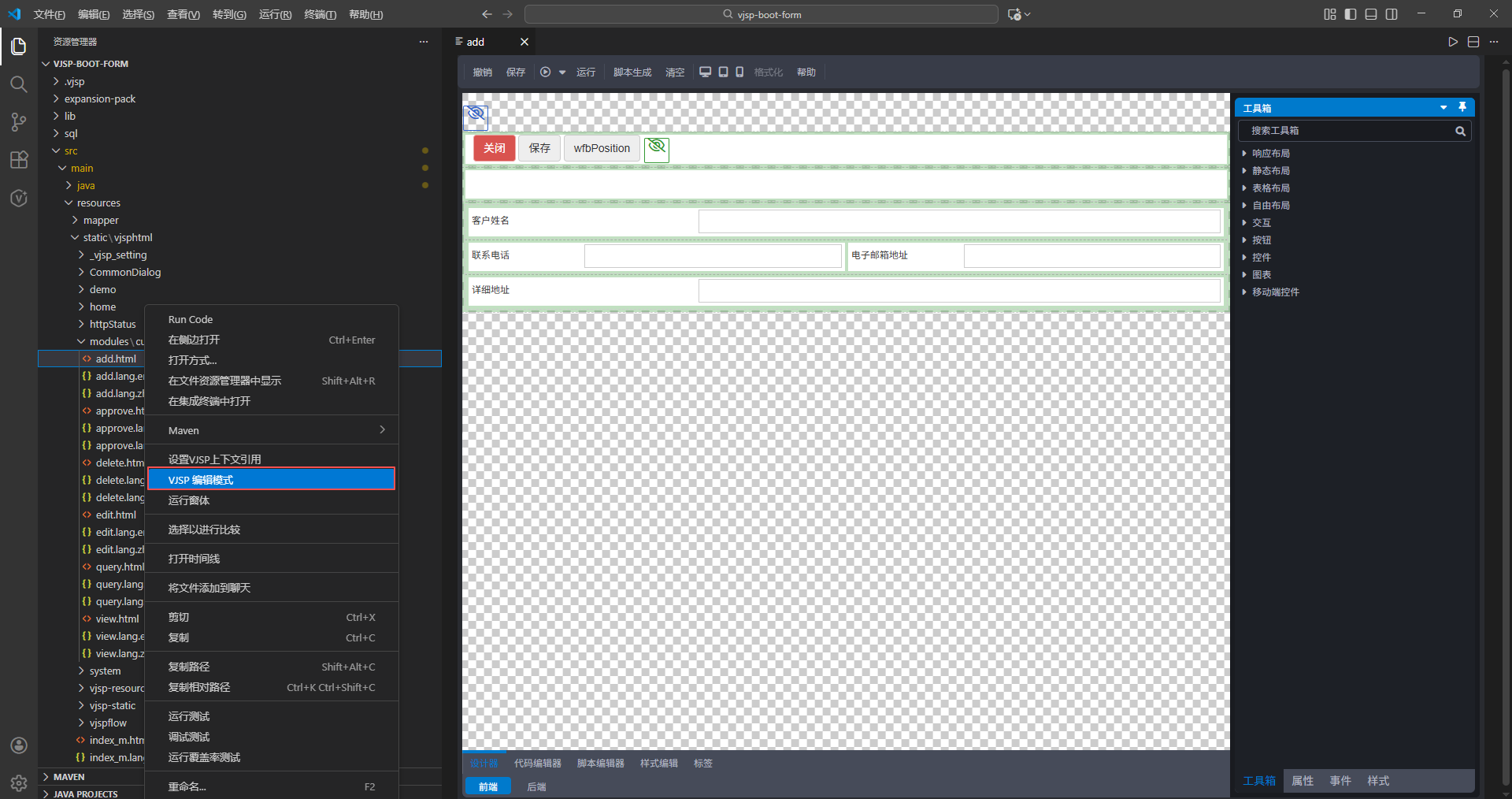Toggle the eye icon at canvas top-left
This screenshot has height=799, width=1512.
476,115
